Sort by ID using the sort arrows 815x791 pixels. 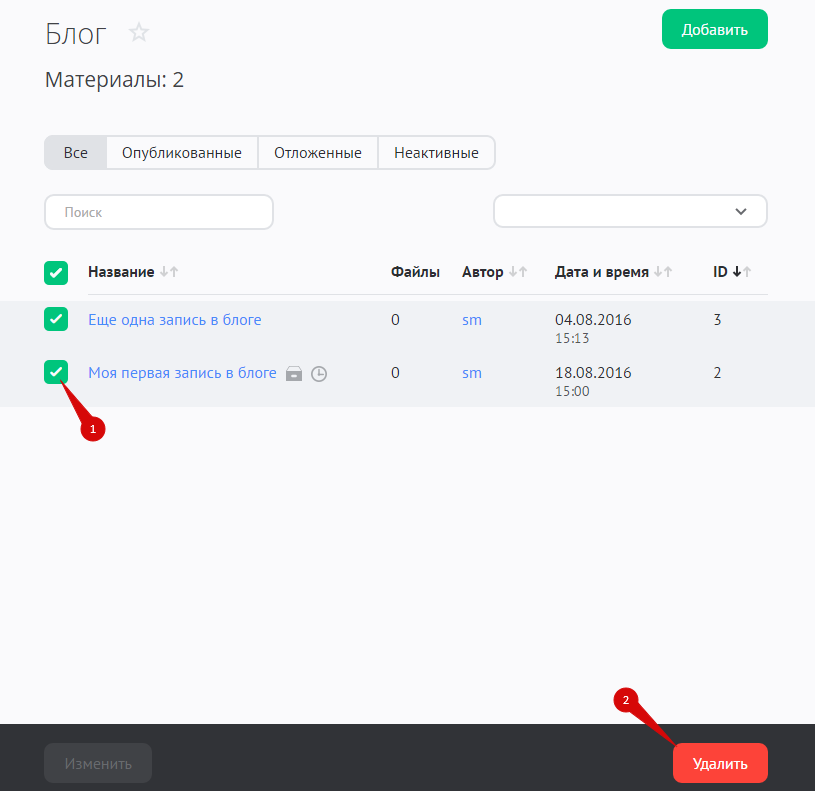[741, 272]
